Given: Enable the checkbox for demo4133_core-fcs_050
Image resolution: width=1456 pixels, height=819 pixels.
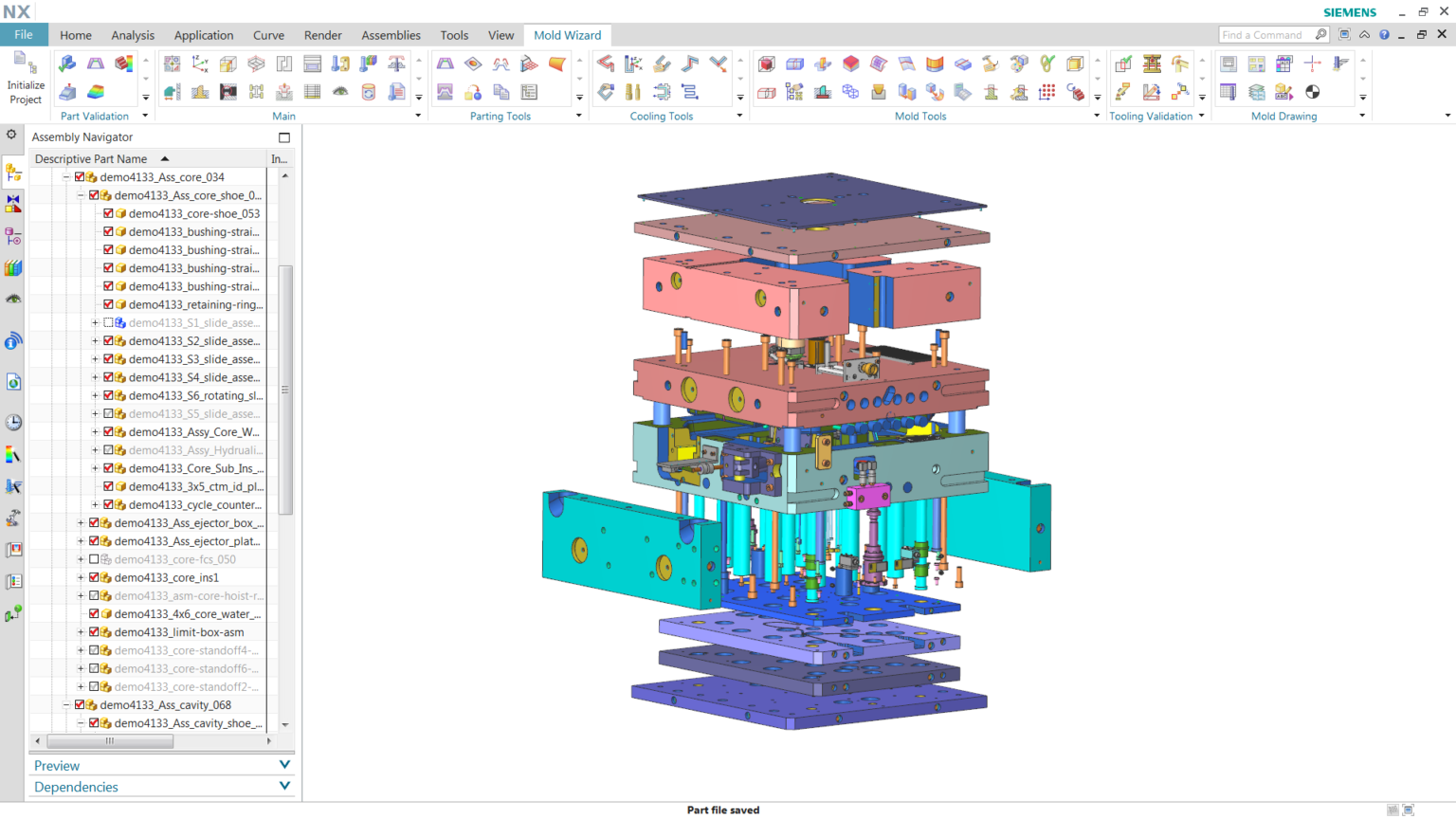Looking at the screenshot, I should click(x=93, y=558).
